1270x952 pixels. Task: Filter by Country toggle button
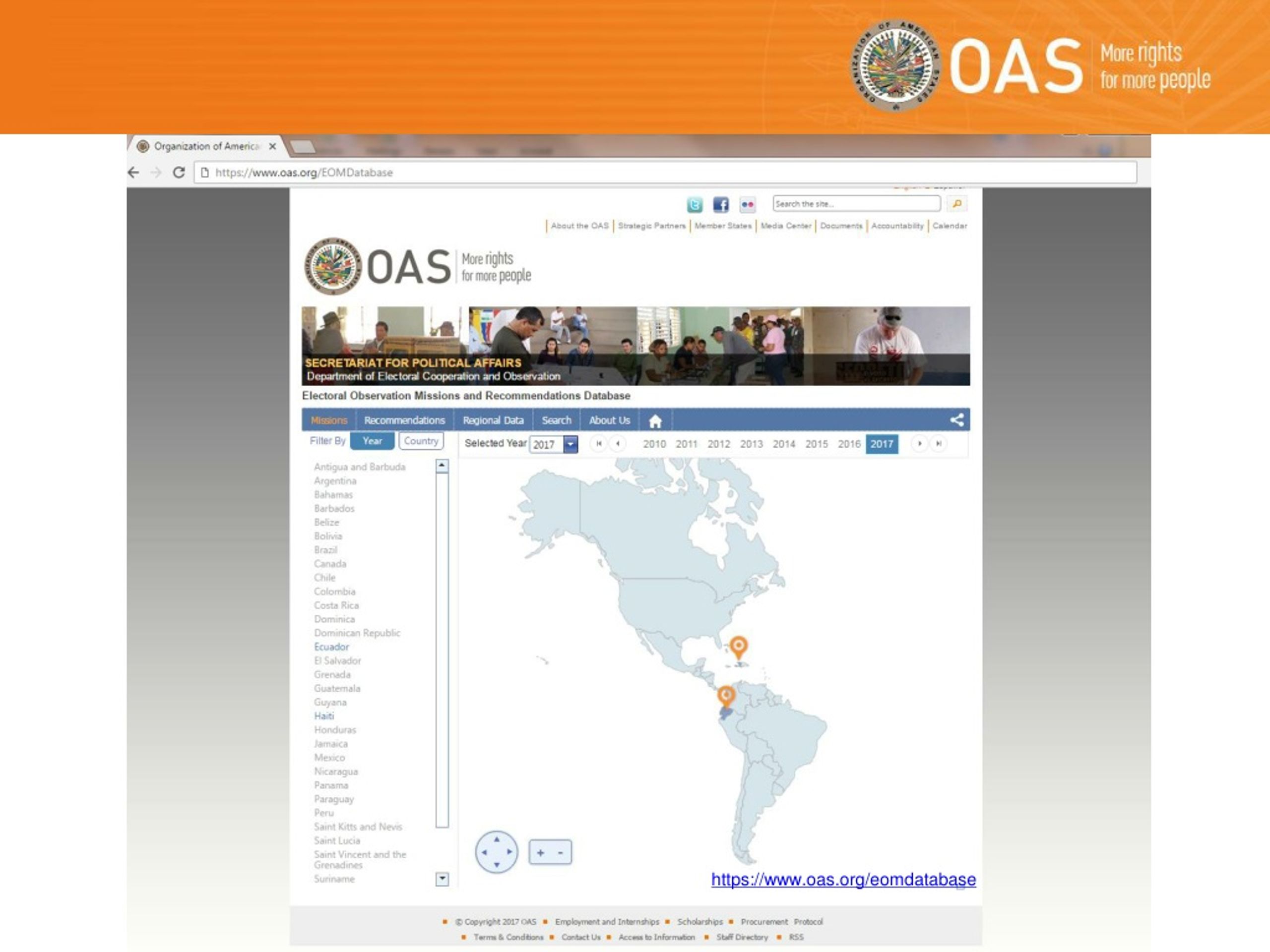tap(421, 441)
